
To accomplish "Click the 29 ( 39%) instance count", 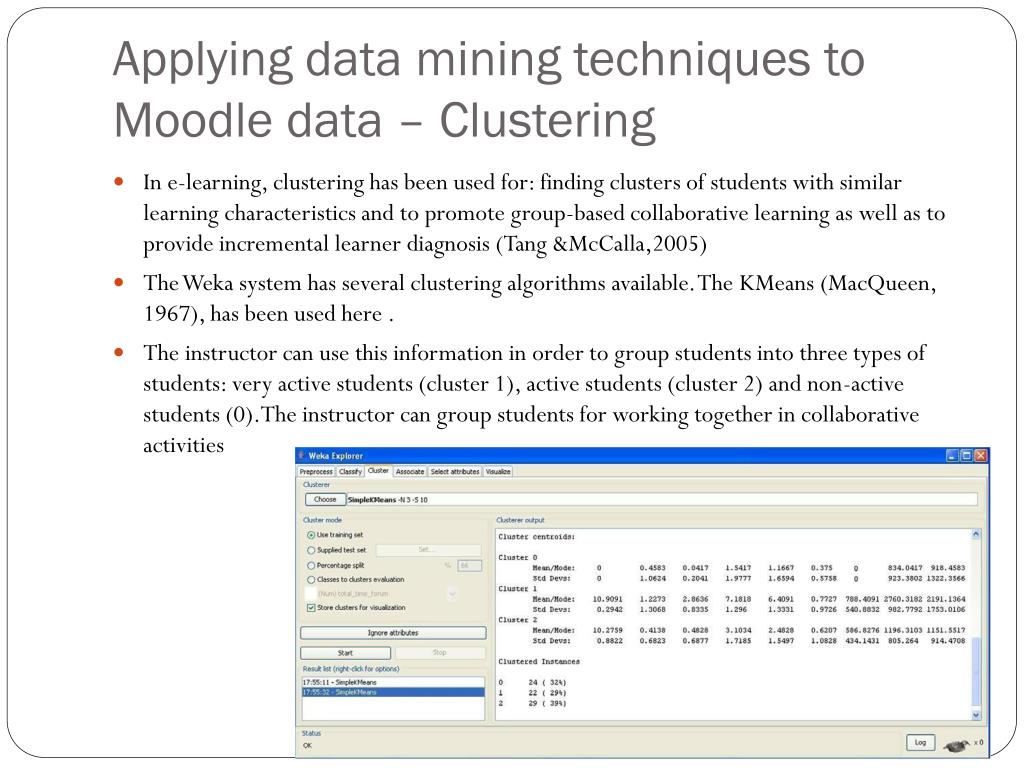I will tap(547, 704).
